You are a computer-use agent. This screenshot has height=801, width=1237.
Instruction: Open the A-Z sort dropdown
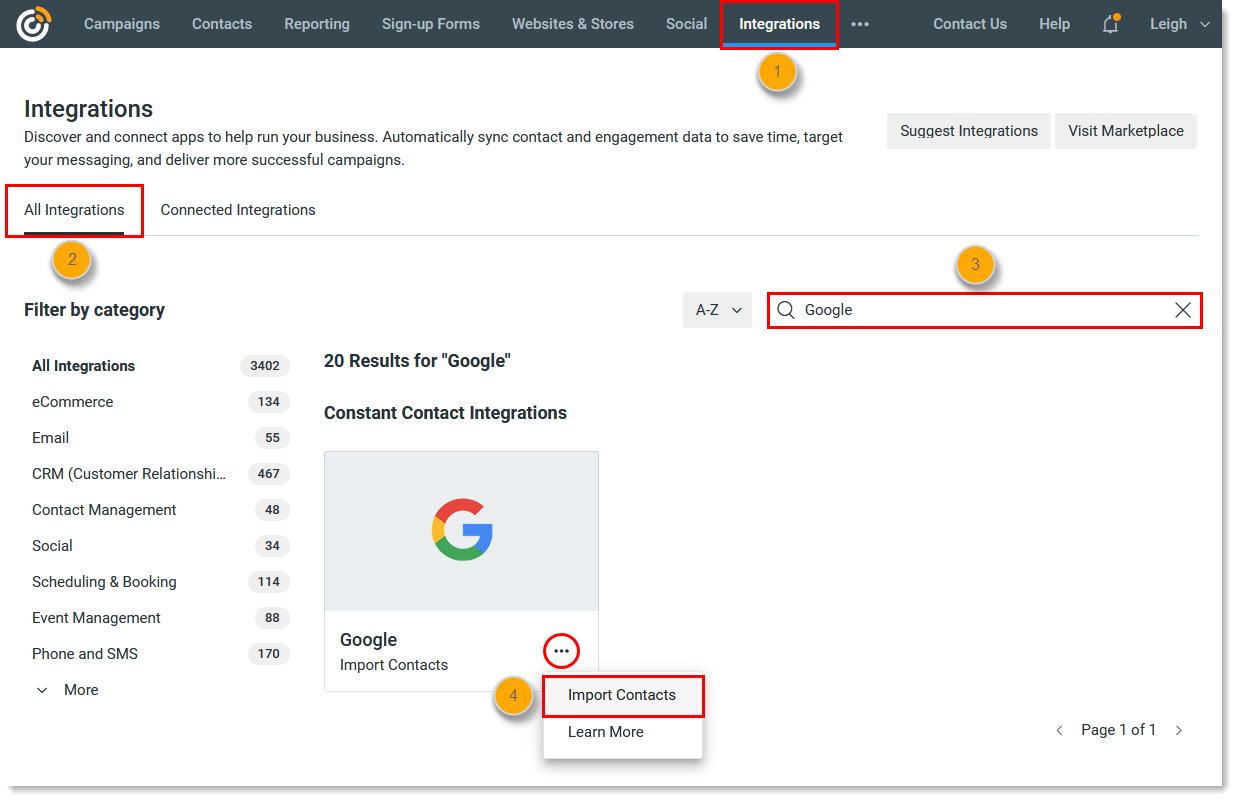click(x=717, y=310)
